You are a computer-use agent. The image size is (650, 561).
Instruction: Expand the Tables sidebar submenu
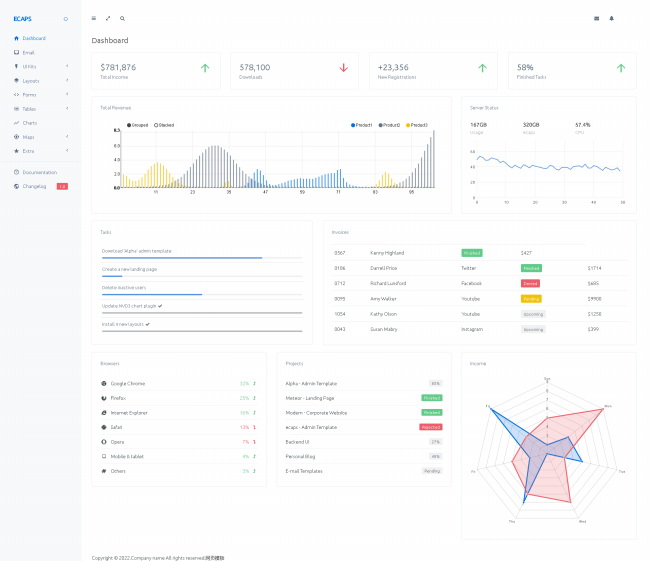[x=40, y=108]
